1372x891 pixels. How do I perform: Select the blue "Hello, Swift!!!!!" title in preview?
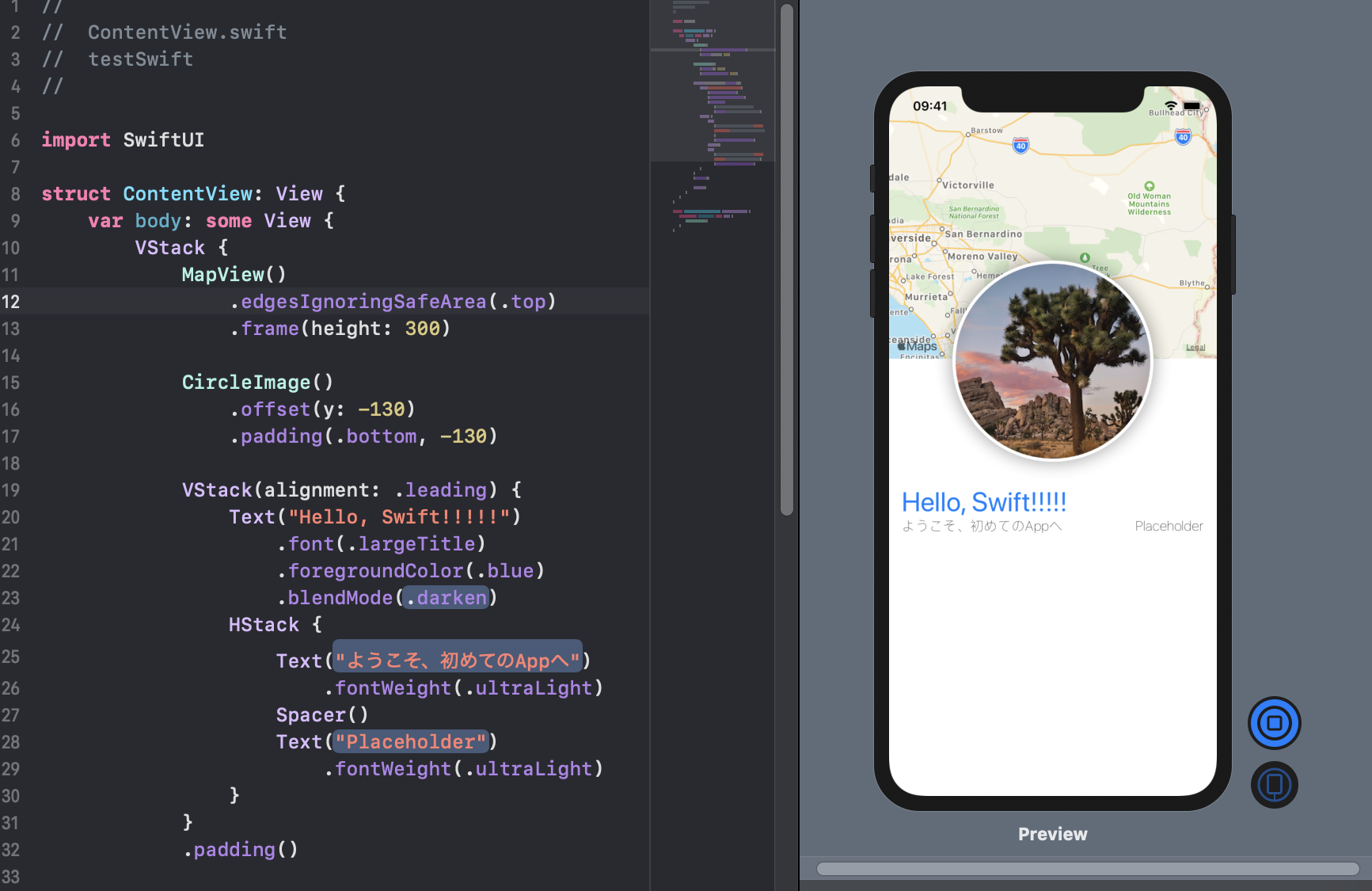984,502
